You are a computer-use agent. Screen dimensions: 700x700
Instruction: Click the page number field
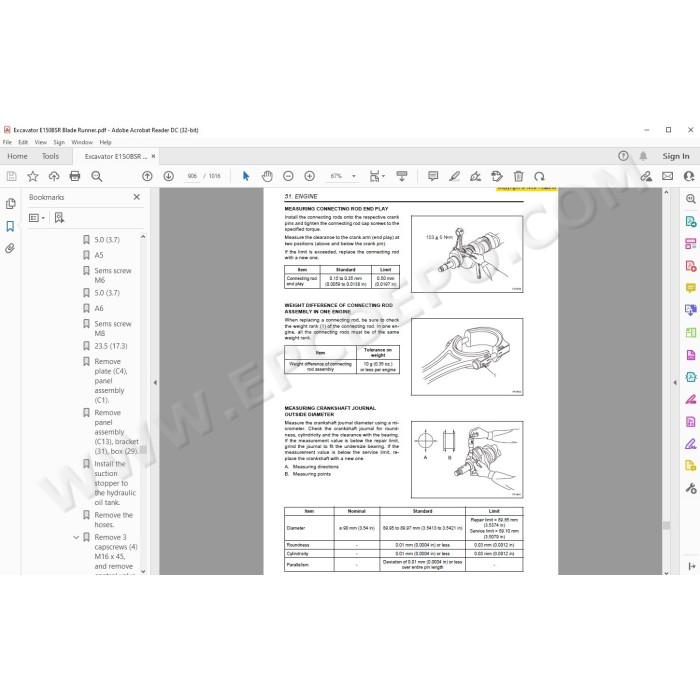[192, 176]
